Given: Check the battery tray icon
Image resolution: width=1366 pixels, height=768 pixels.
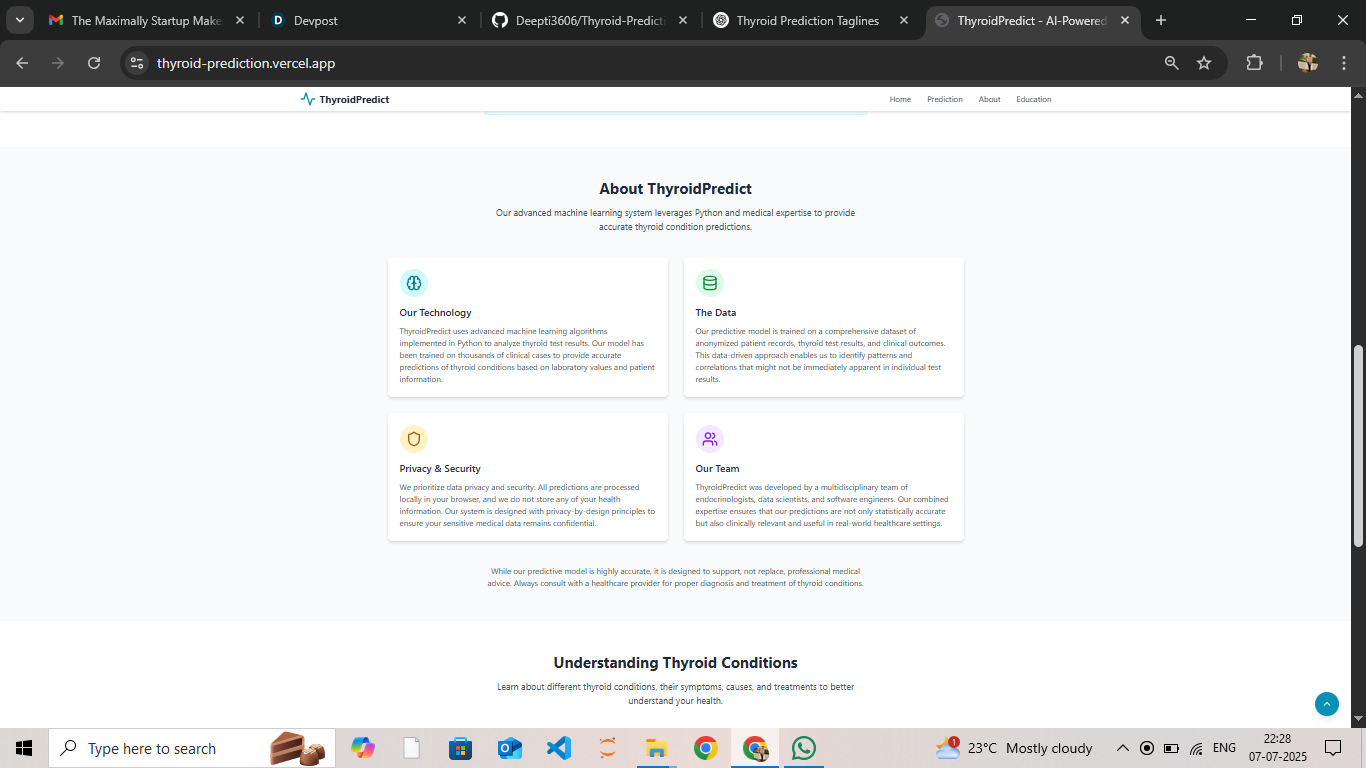Looking at the screenshot, I should pos(1171,748).
